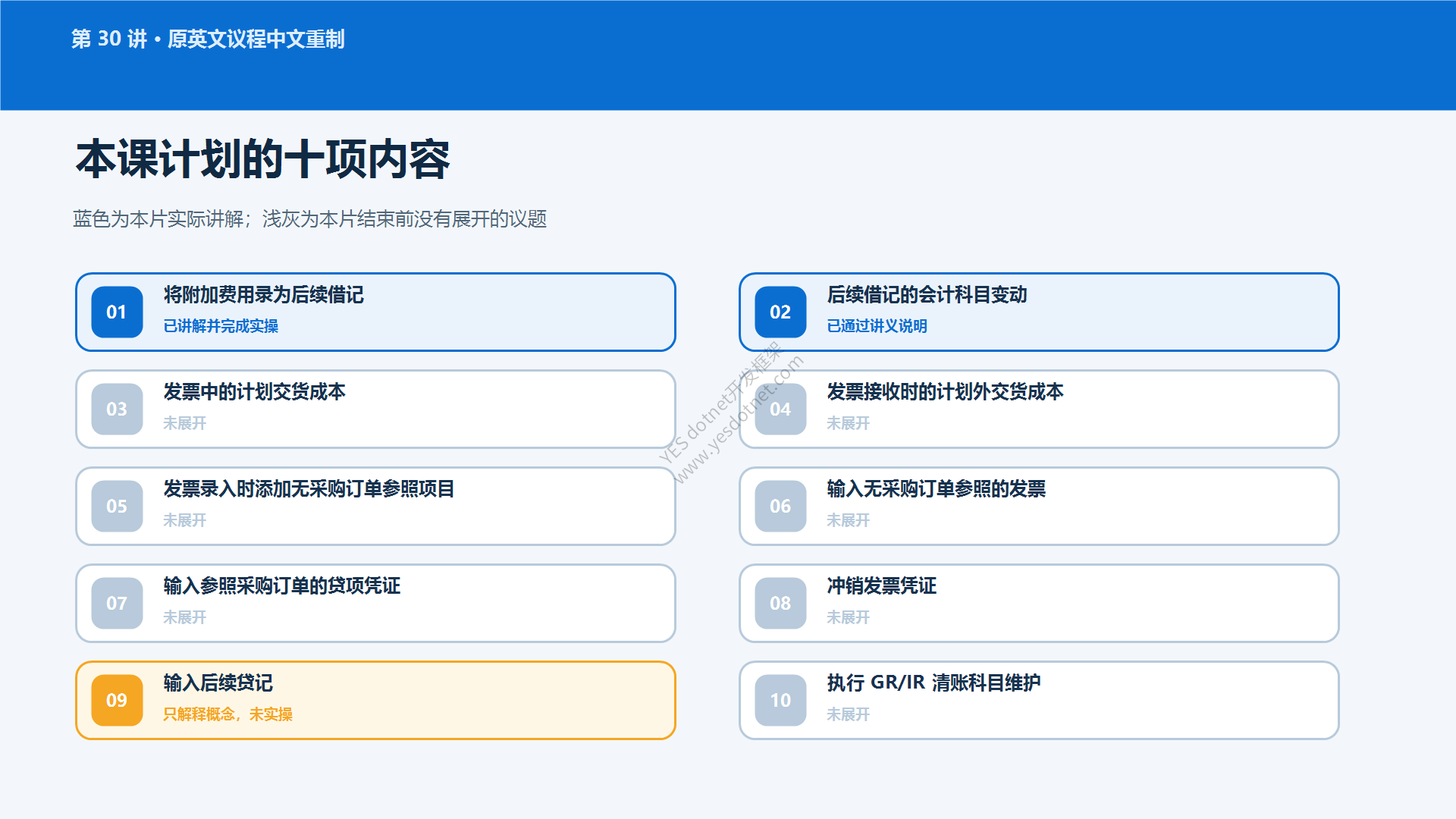The image size is (1456, 819).
Task: Click the header text 第 30 讲 · 原英文议程中文重制
Action: (208, 39)
